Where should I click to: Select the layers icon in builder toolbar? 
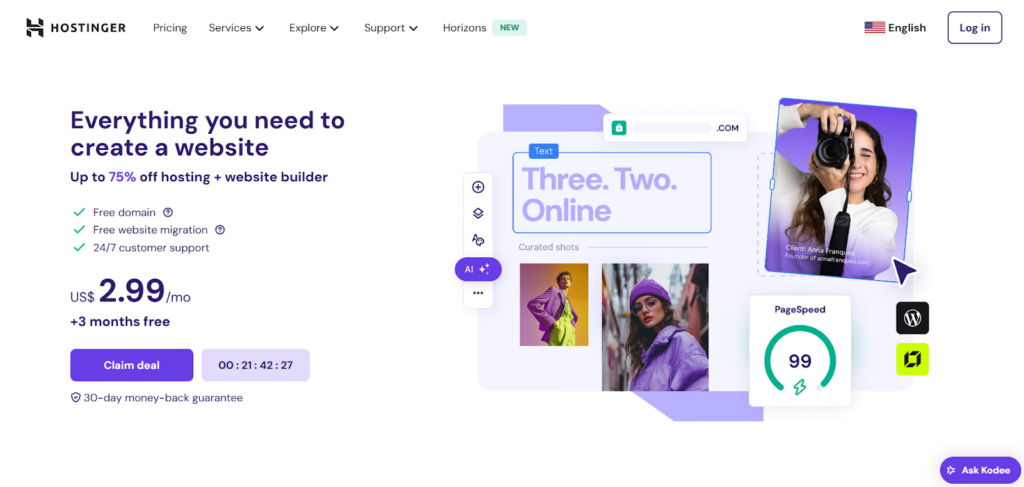478,213
